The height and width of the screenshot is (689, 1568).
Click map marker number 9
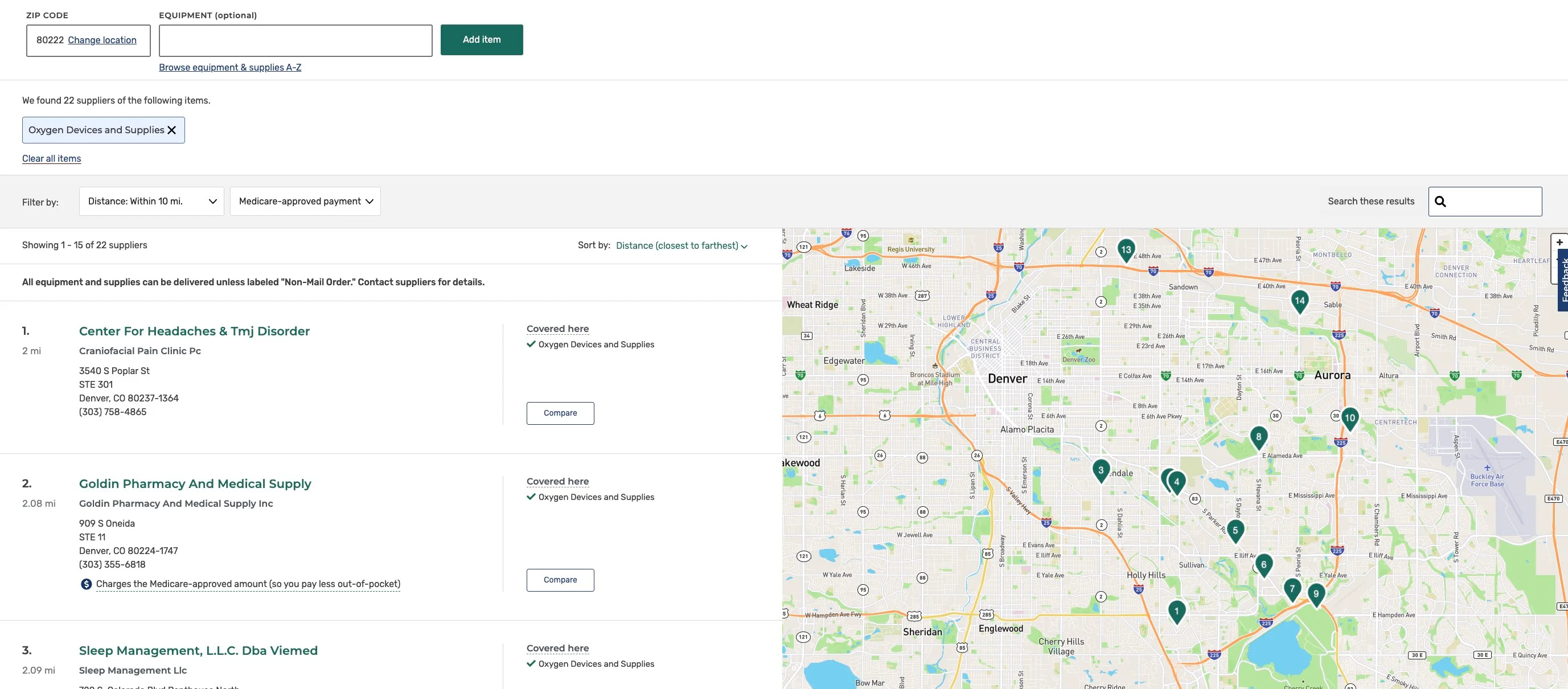coord(1316,594)
